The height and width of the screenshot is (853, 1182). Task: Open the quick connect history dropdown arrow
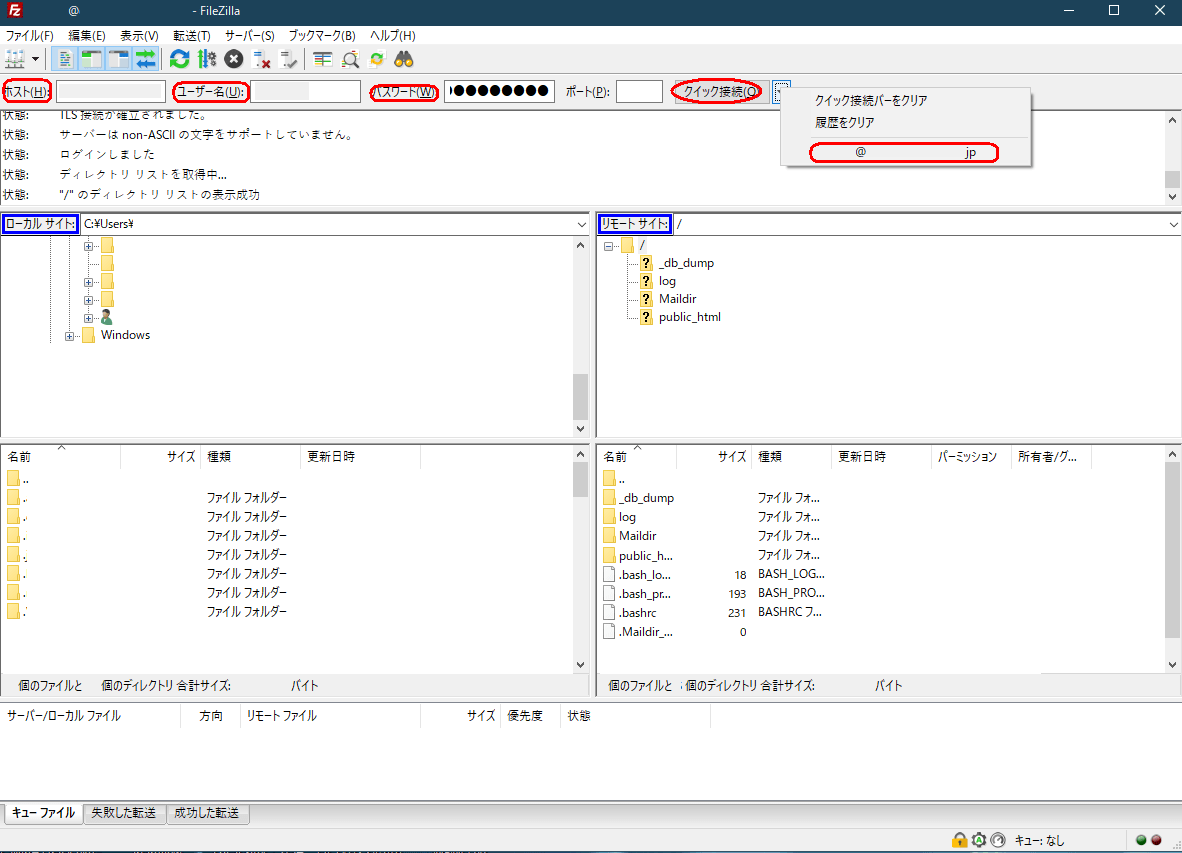pos(781,91)
